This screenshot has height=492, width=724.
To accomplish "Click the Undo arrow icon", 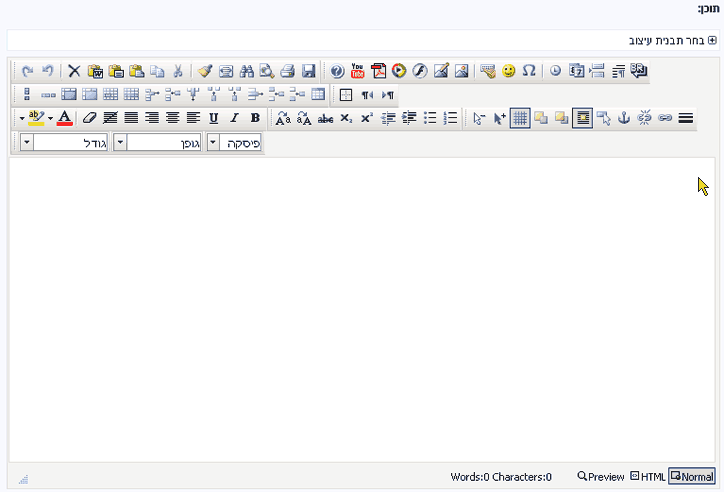I will (48, 71).
